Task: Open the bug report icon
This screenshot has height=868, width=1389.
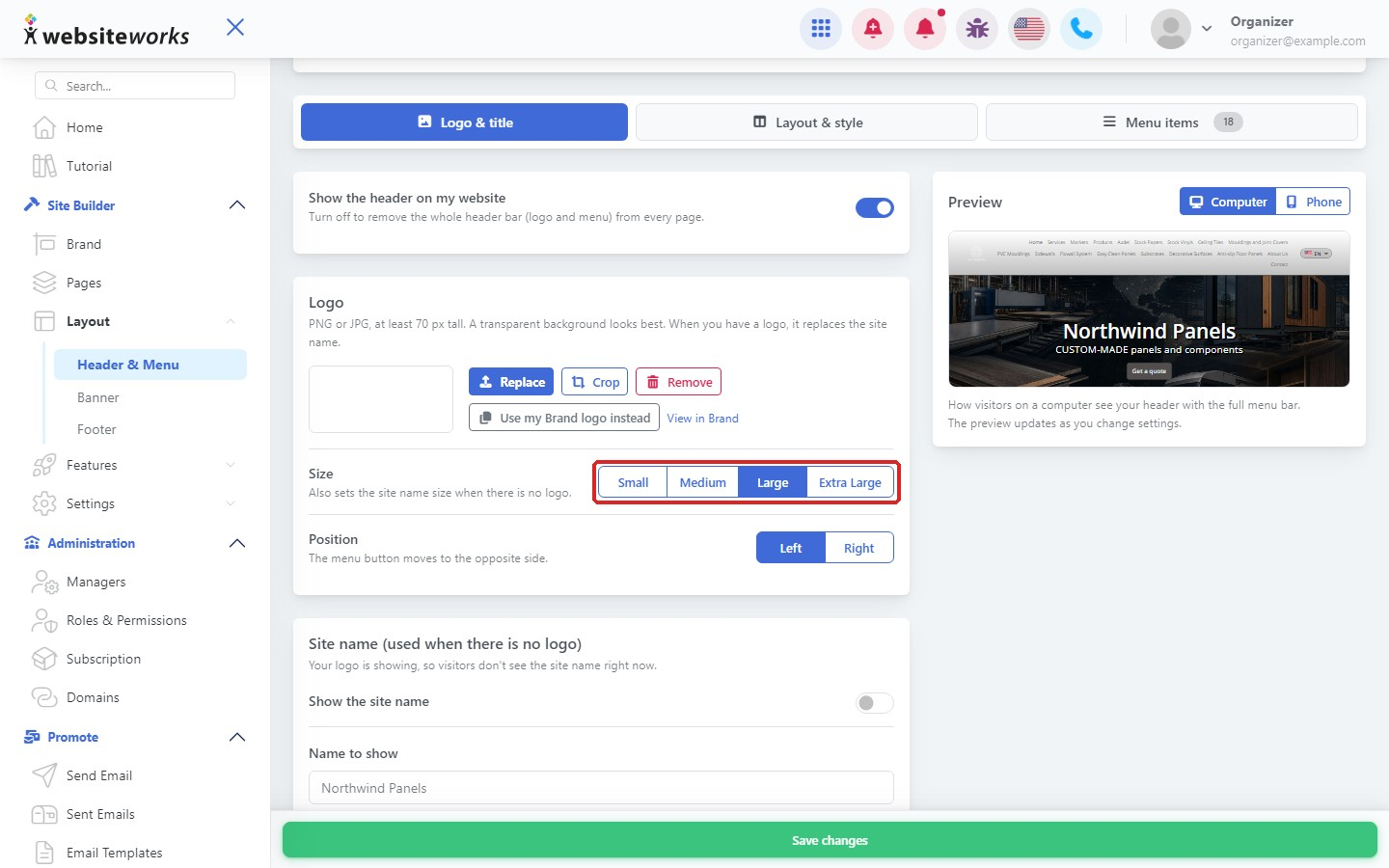Action: pos(977,29)
